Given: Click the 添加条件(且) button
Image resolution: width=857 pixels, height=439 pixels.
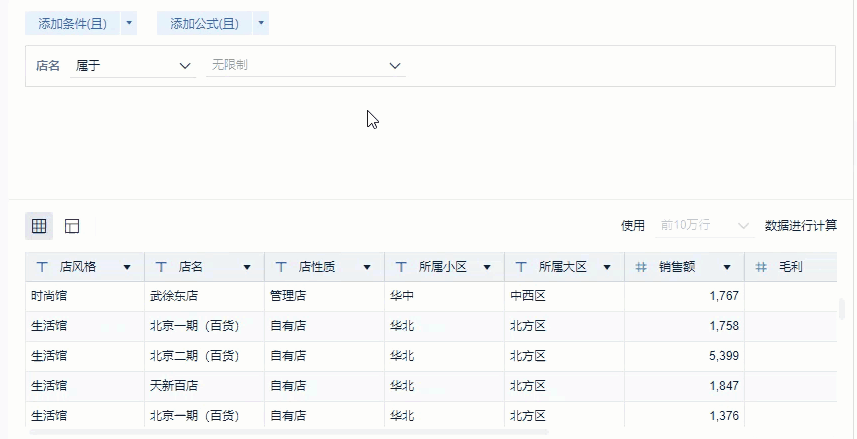Looking at the screenshot, I should click(72, 22).
